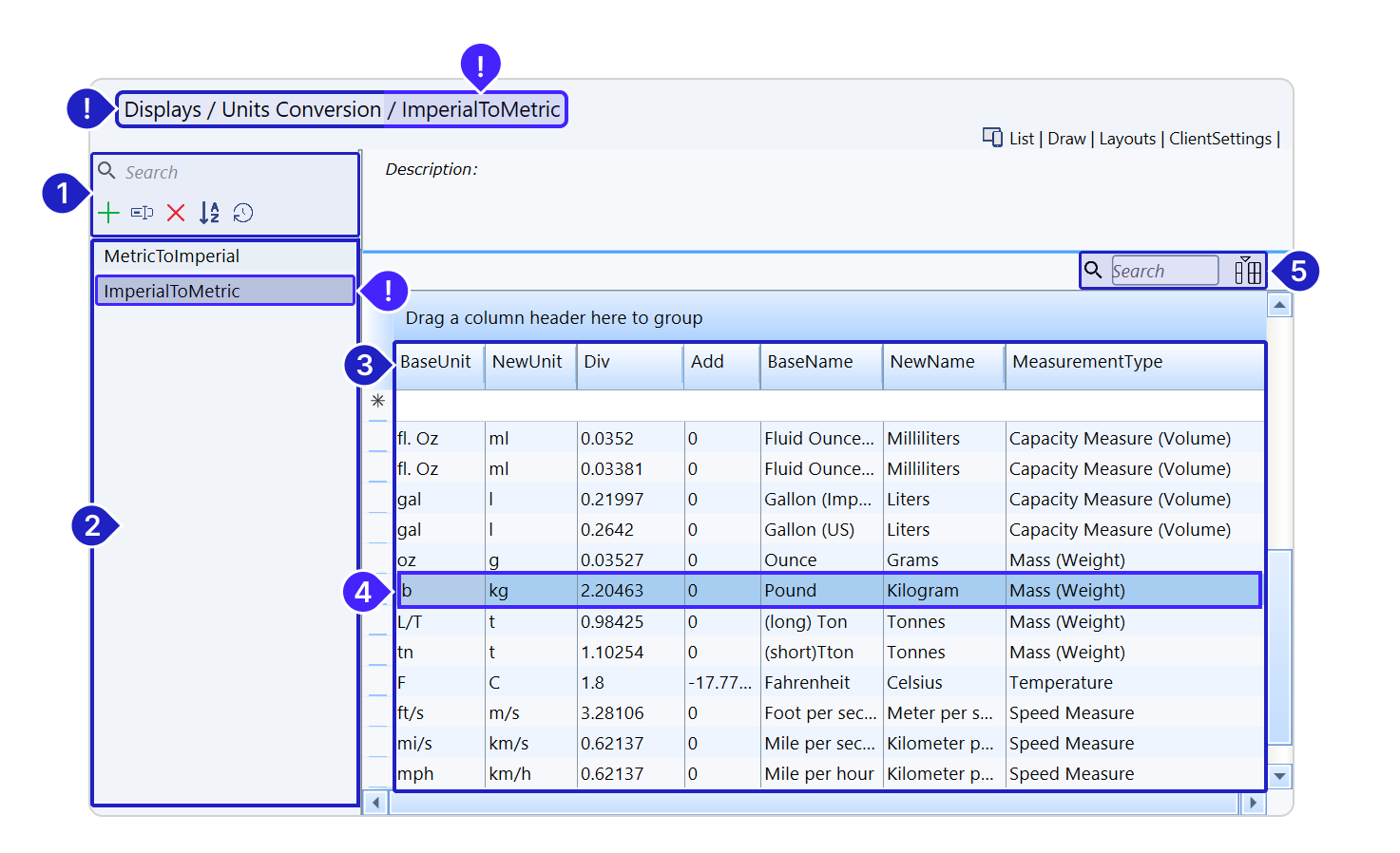
Task: Click the rename item icon
Action: [143, 213]
